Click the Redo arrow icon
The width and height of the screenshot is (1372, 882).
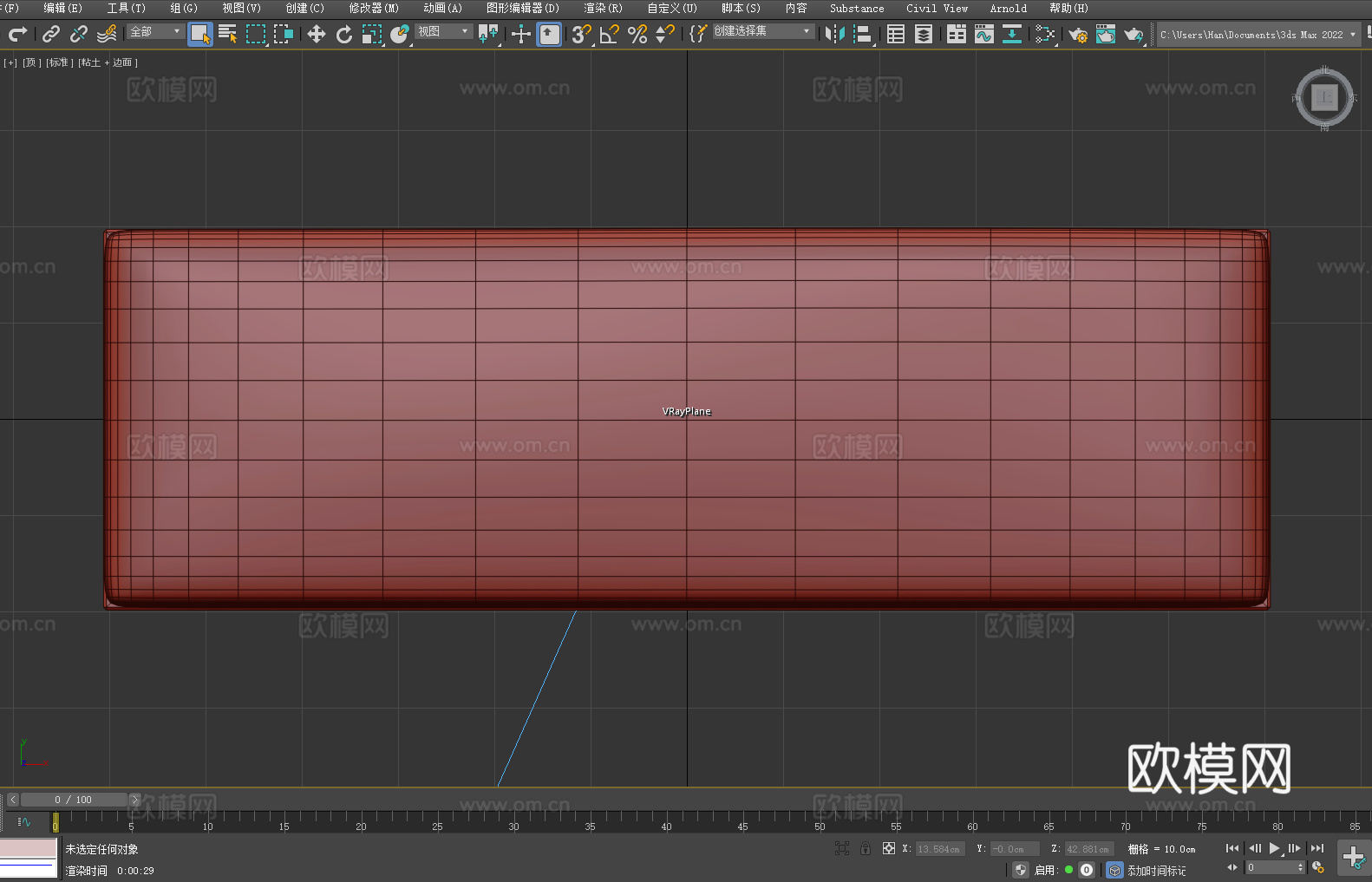click(17, 34)
